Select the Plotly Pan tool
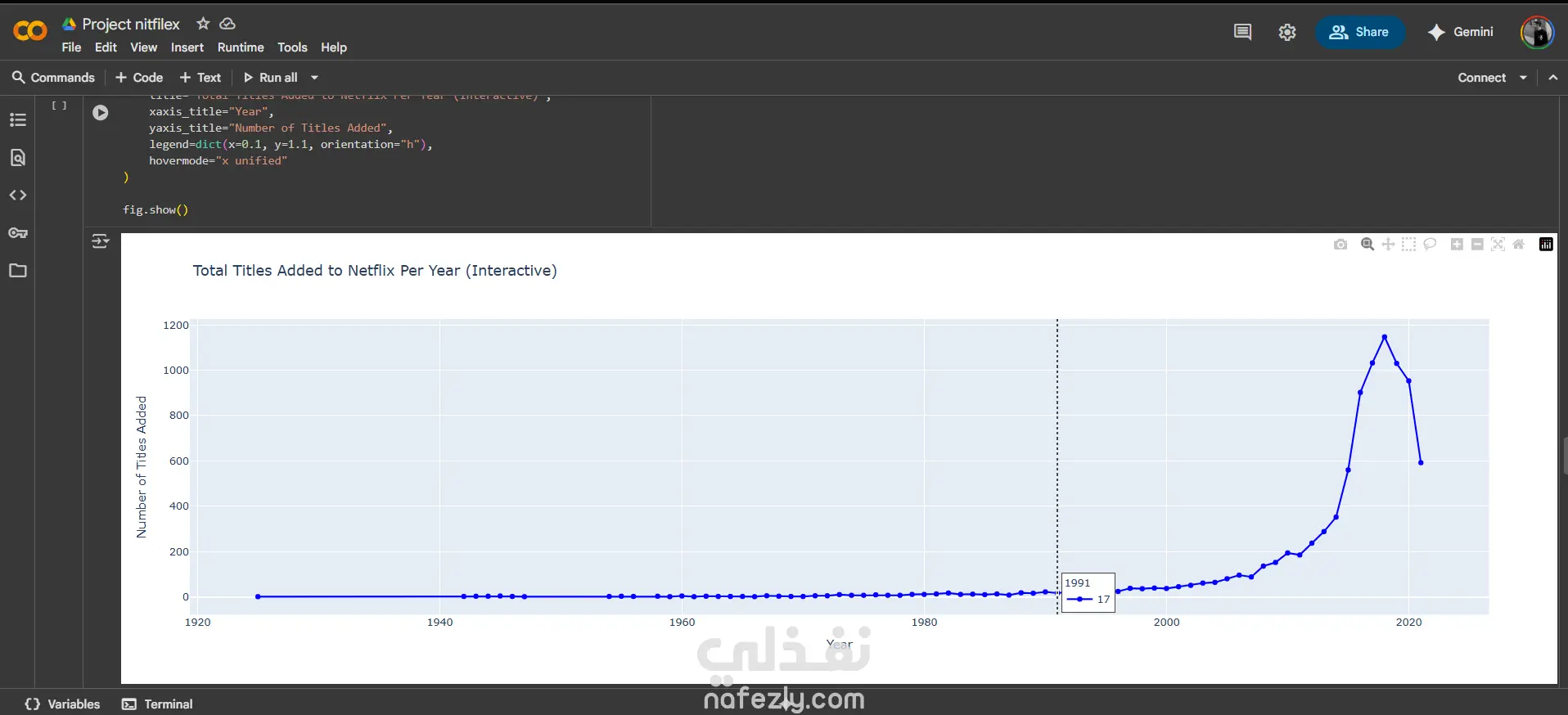1568x715 pixels. (x=1389, y=245)
